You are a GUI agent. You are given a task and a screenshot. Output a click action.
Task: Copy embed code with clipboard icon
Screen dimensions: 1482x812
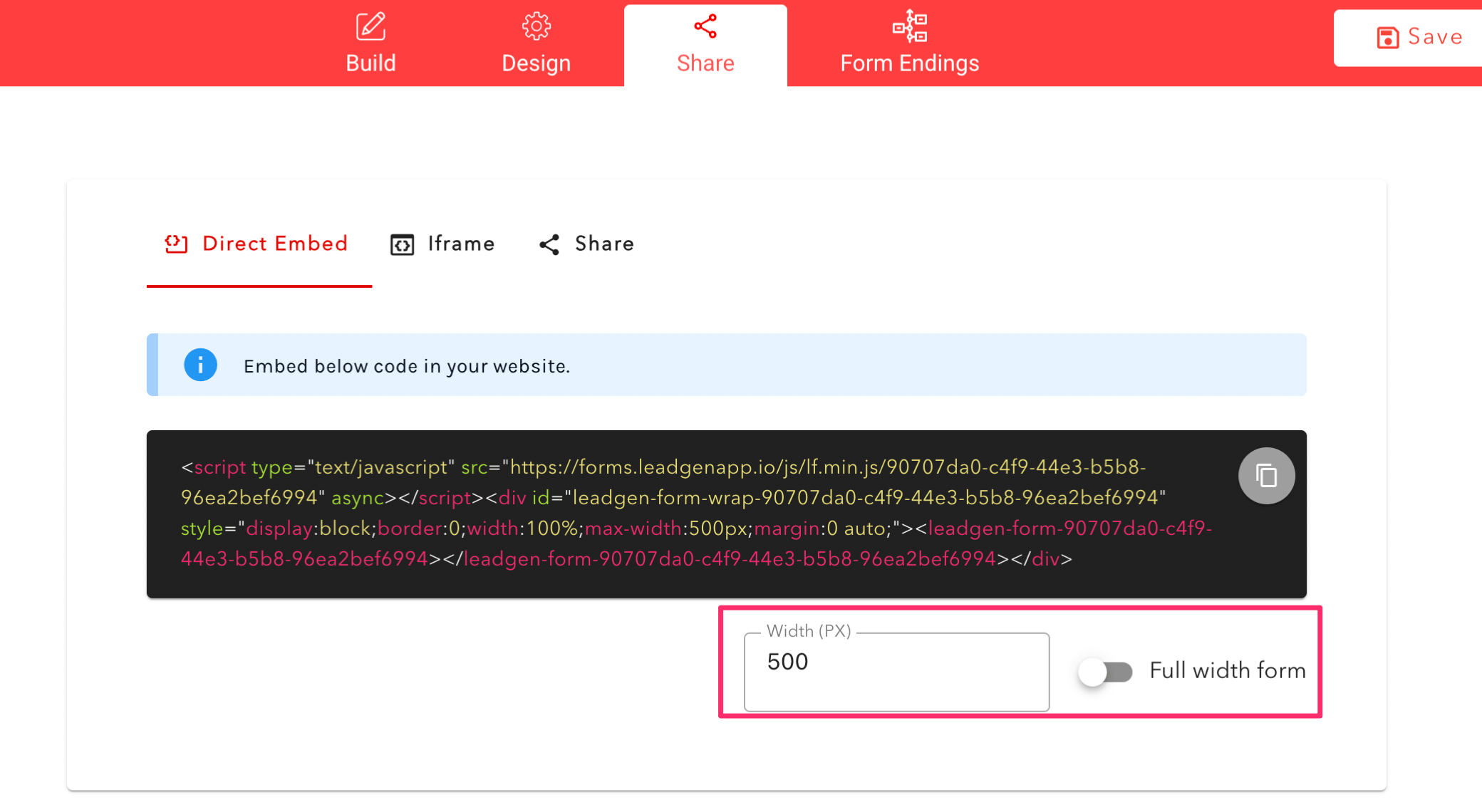pos(1266,475)
